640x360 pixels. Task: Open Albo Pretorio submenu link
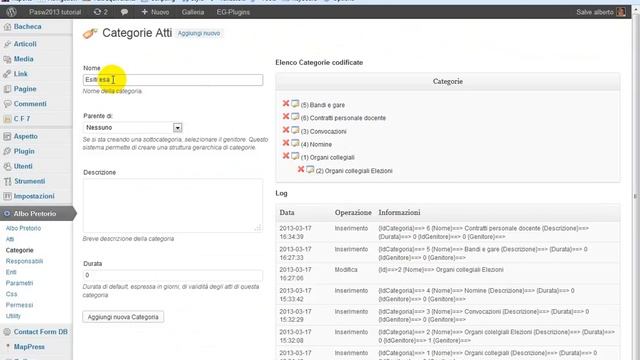click(x=23, y=228)
